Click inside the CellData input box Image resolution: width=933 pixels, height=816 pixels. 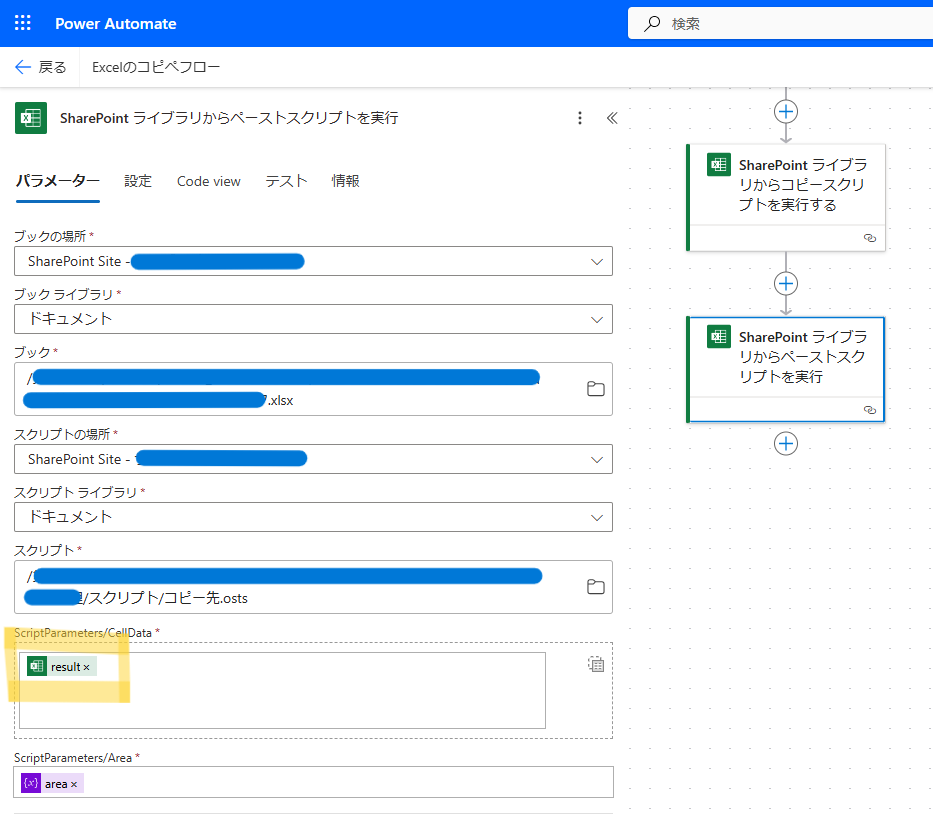pos(282,690)
